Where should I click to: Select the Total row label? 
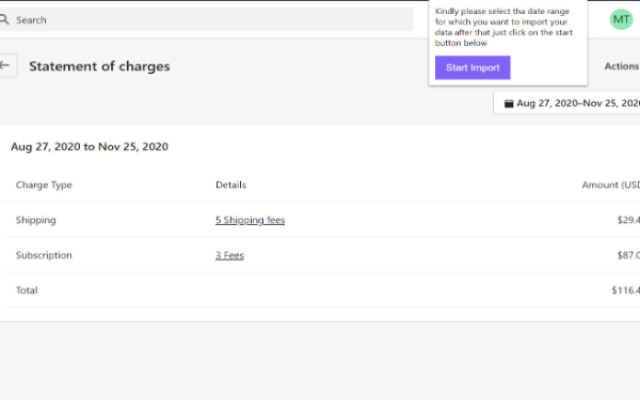click(x=27, y=290)
